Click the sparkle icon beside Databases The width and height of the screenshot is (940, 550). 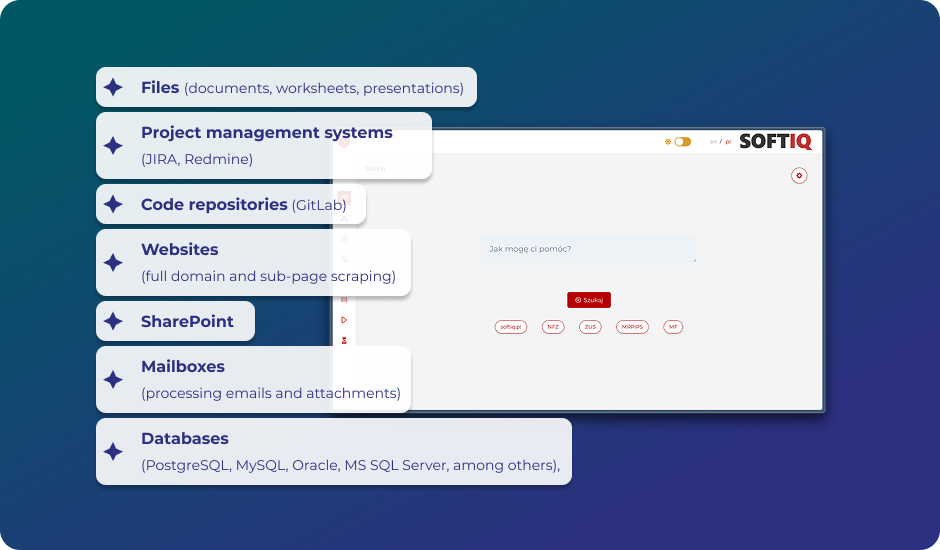pyautogui.click(x=114, y=452)
